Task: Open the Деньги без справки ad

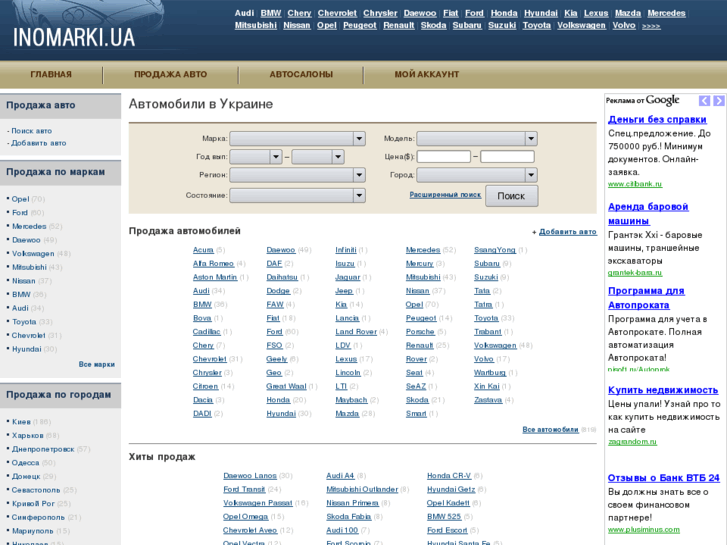Action: [x=657, y=119]
